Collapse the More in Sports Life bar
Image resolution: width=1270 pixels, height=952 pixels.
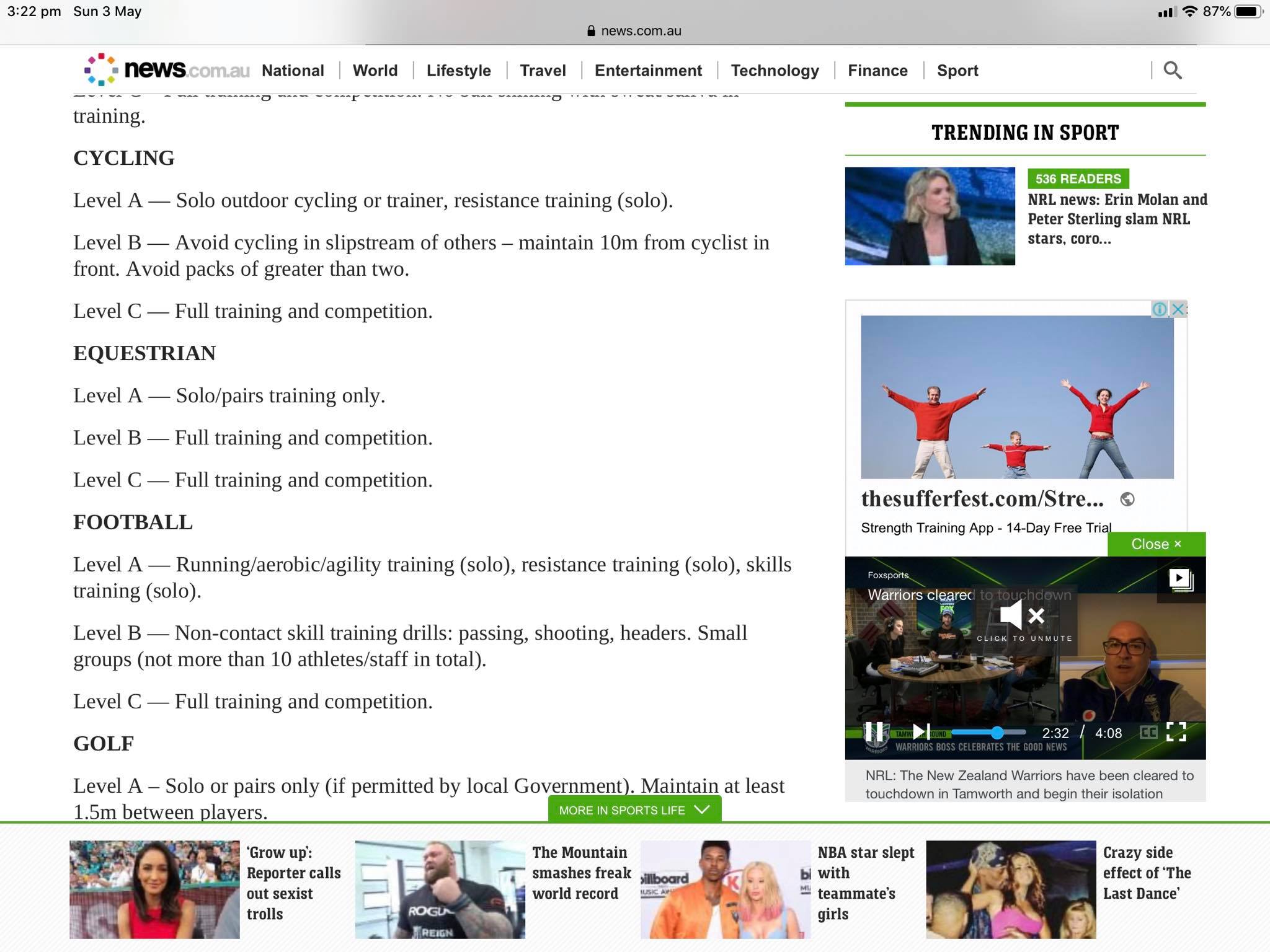[x=634, y=810]
